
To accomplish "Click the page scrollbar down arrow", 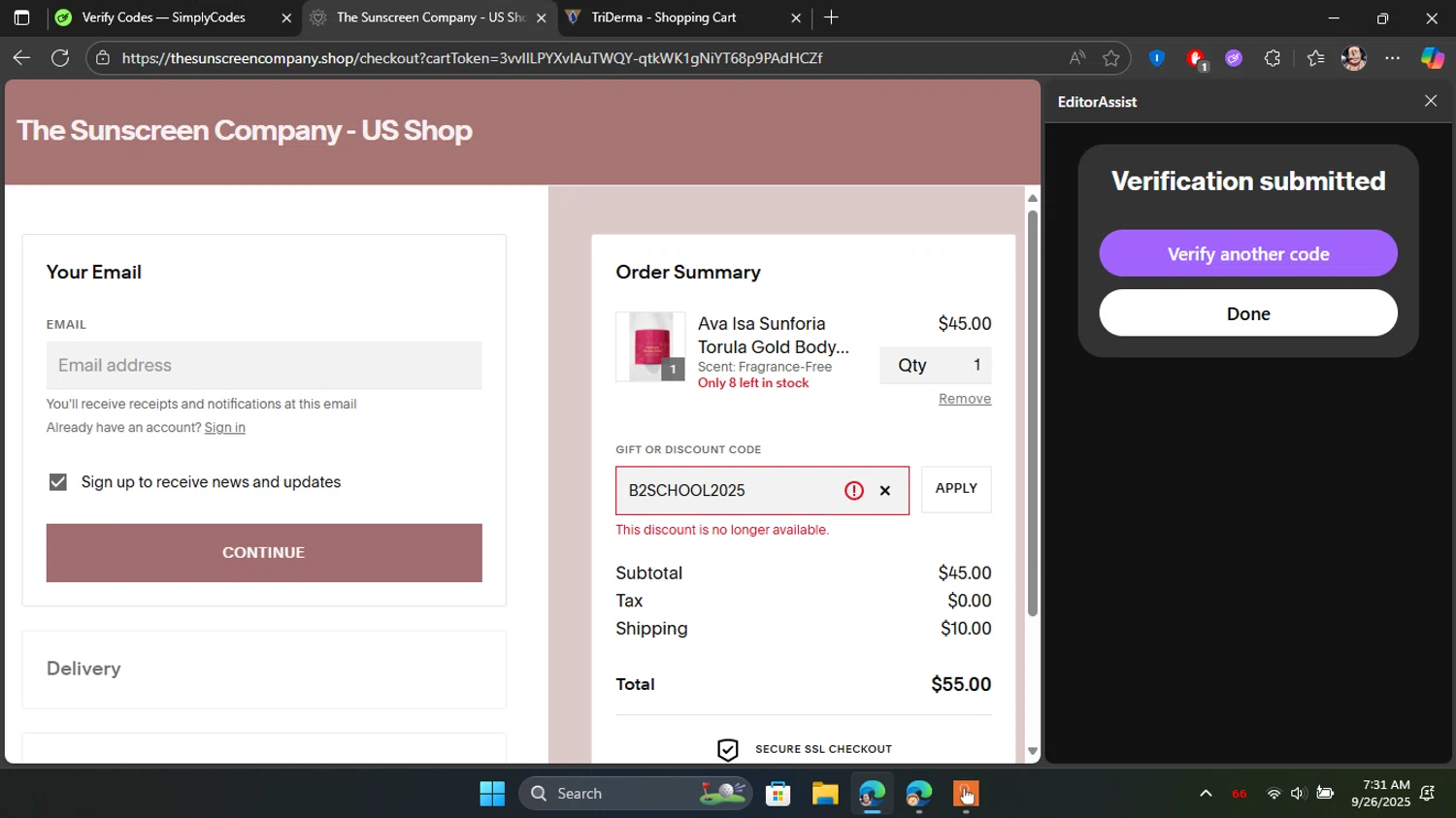I will 1033,751.
